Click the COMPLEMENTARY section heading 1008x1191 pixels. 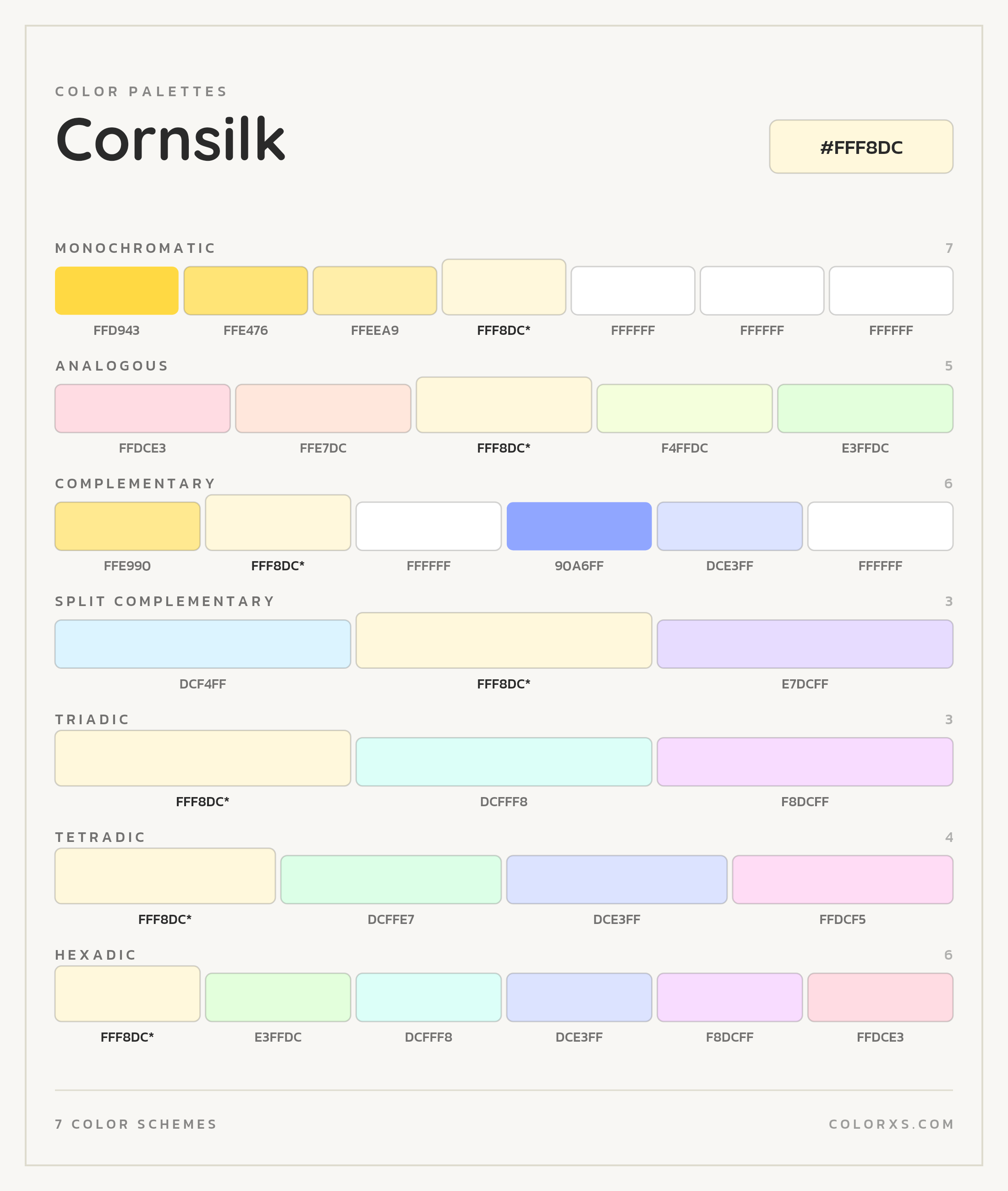pos(135,484)
